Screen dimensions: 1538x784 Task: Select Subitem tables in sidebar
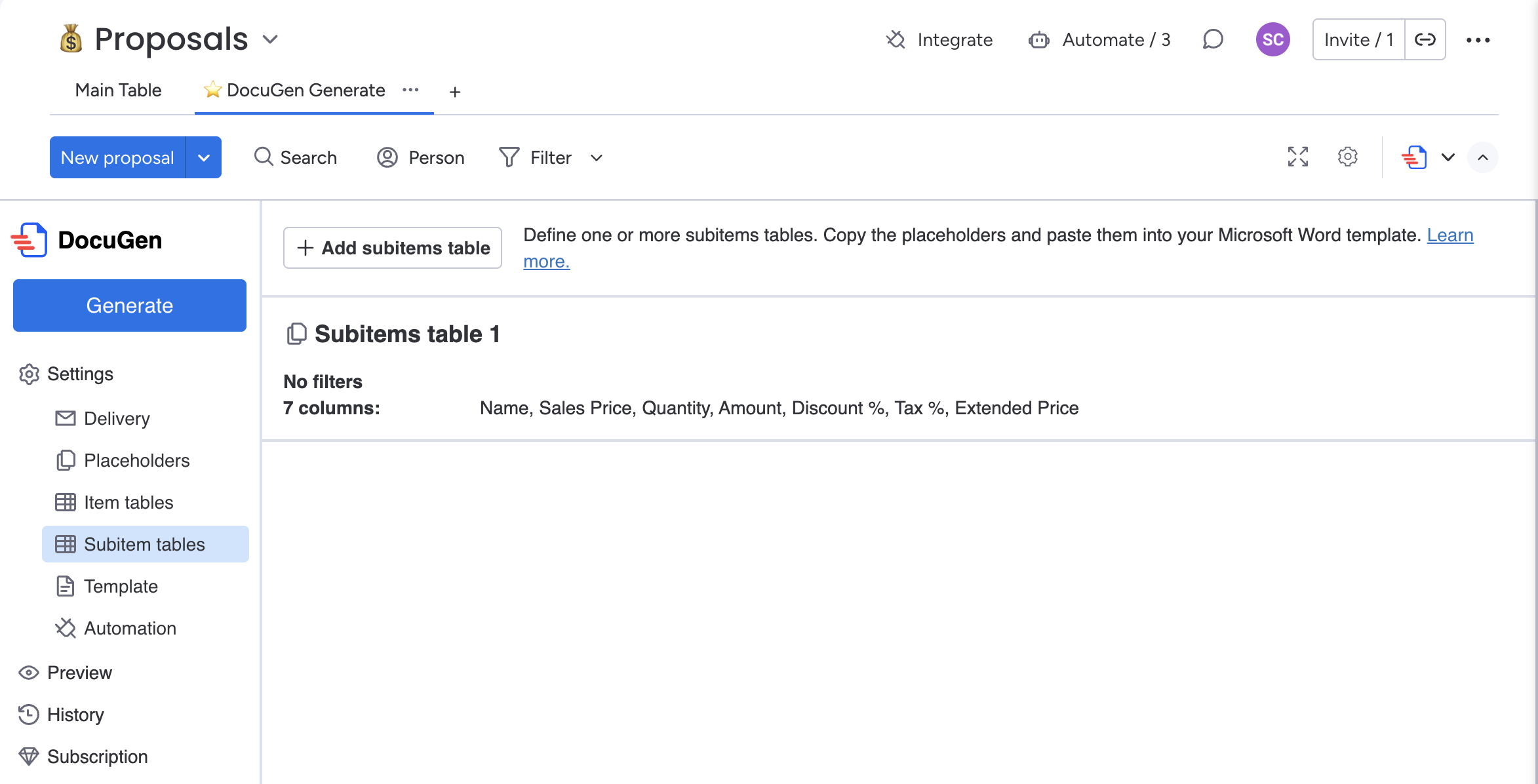pyautogui.click(x=146, y=544)
